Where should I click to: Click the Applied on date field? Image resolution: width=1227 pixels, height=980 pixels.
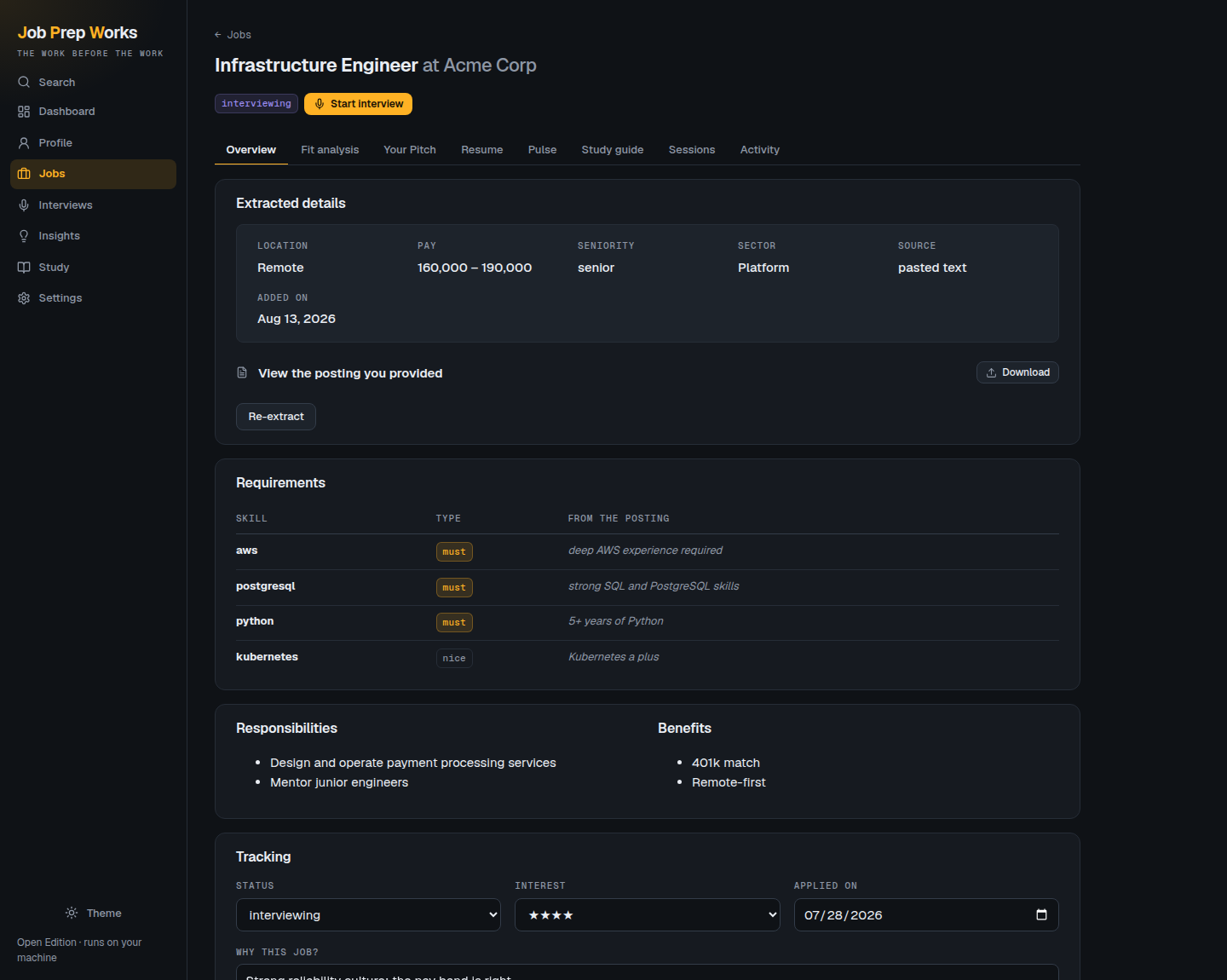tap(926, 914)
